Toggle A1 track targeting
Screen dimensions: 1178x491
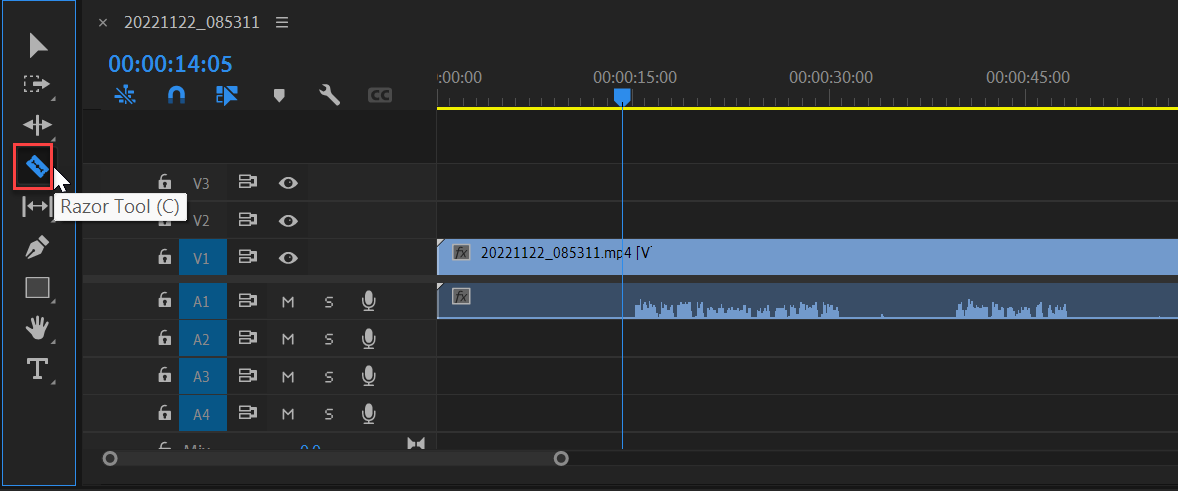pos(202,301)
